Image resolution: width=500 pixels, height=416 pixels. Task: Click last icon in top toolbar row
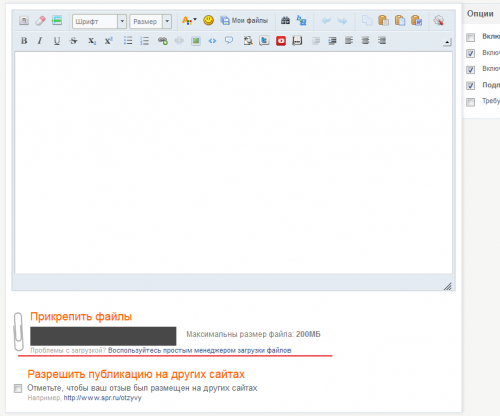[439, 21]
